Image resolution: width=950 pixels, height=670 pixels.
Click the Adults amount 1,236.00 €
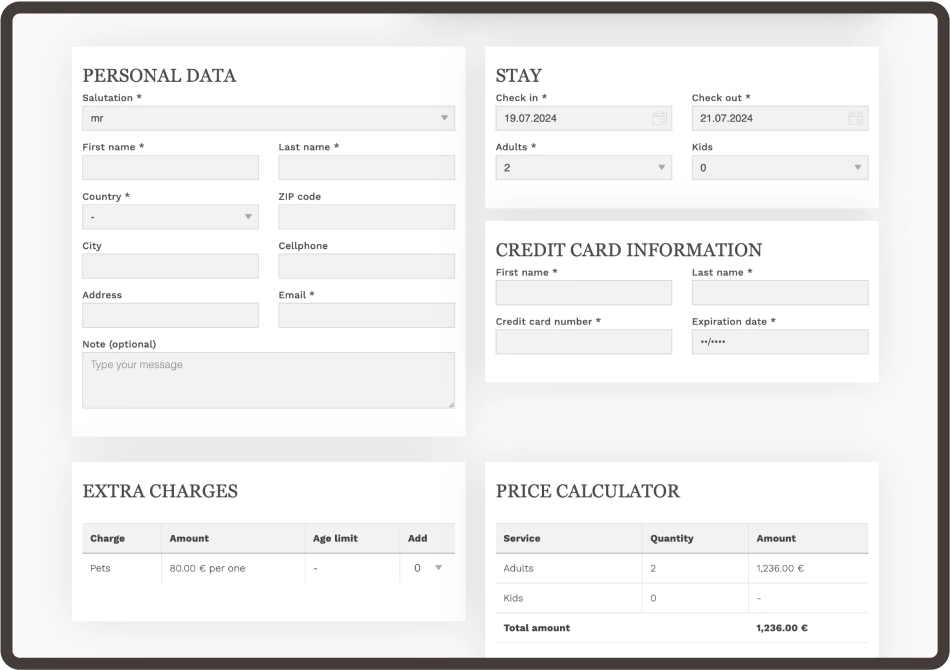pyautogui.click(x=780, y=568)
